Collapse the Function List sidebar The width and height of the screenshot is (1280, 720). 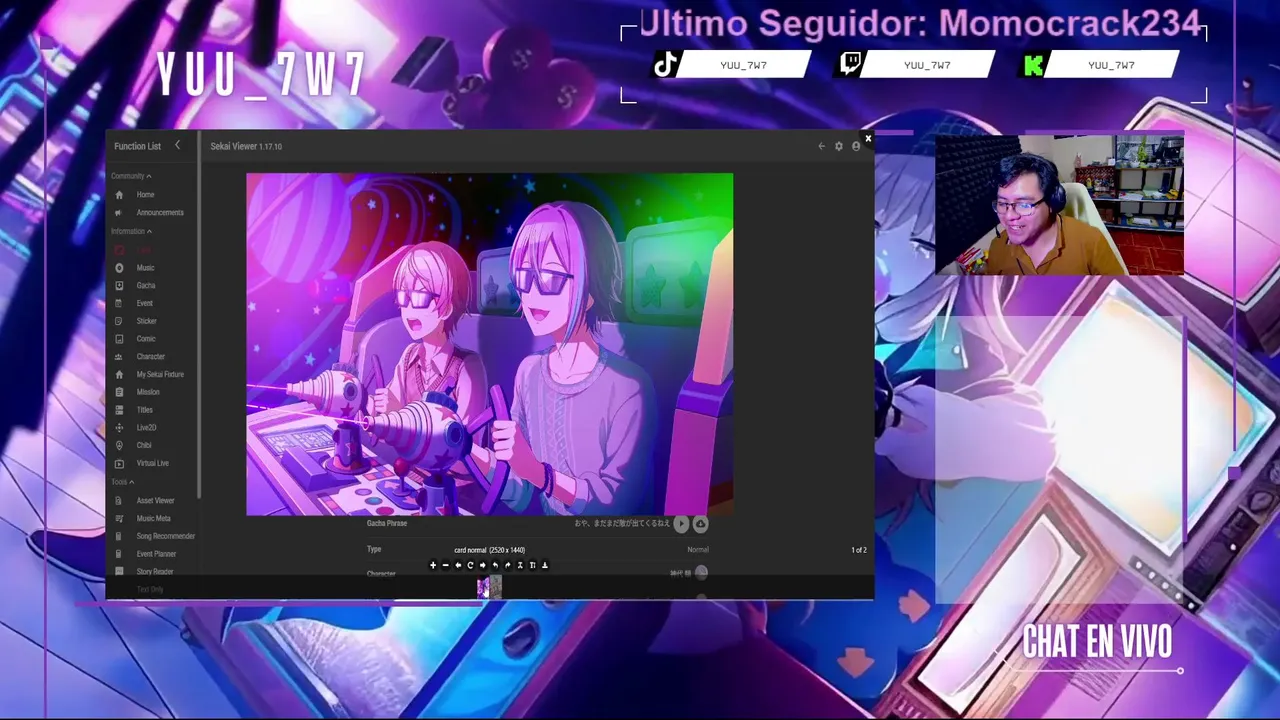[178, 145]
